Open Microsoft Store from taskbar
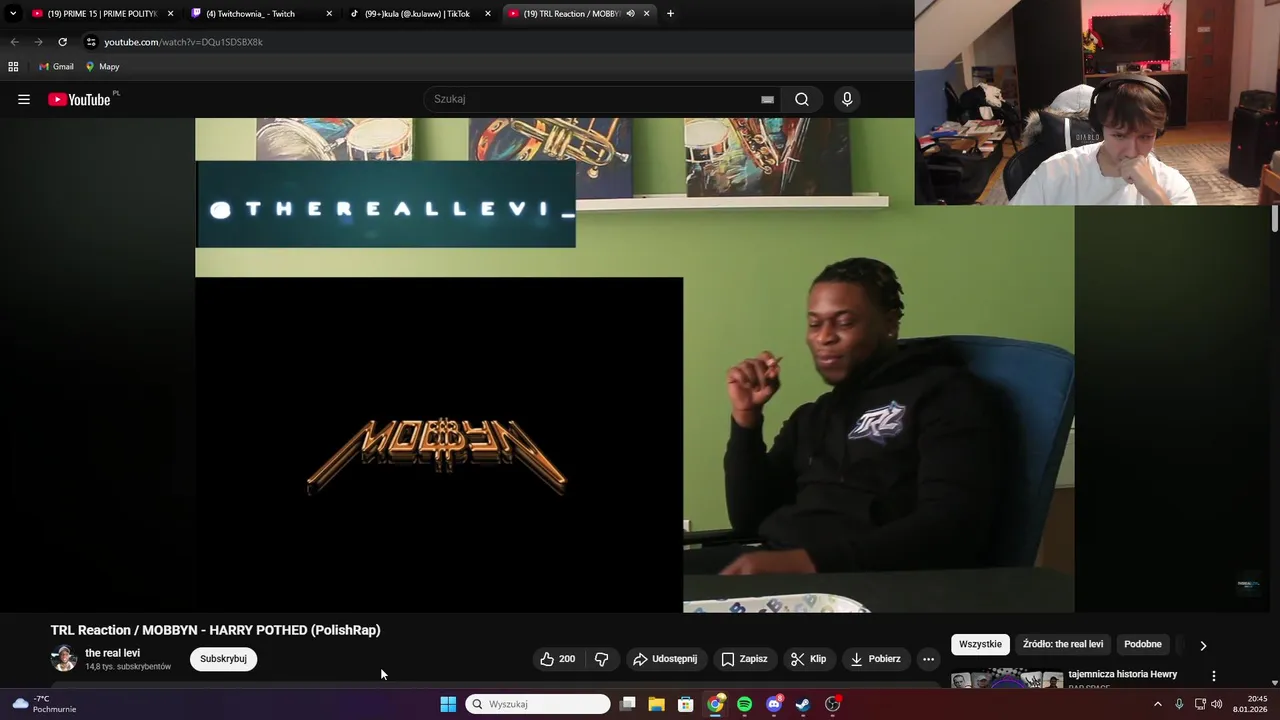Image resolution: width=1280 pixels, height=720 pixels. pyautogui.click(x=686, y=704)
